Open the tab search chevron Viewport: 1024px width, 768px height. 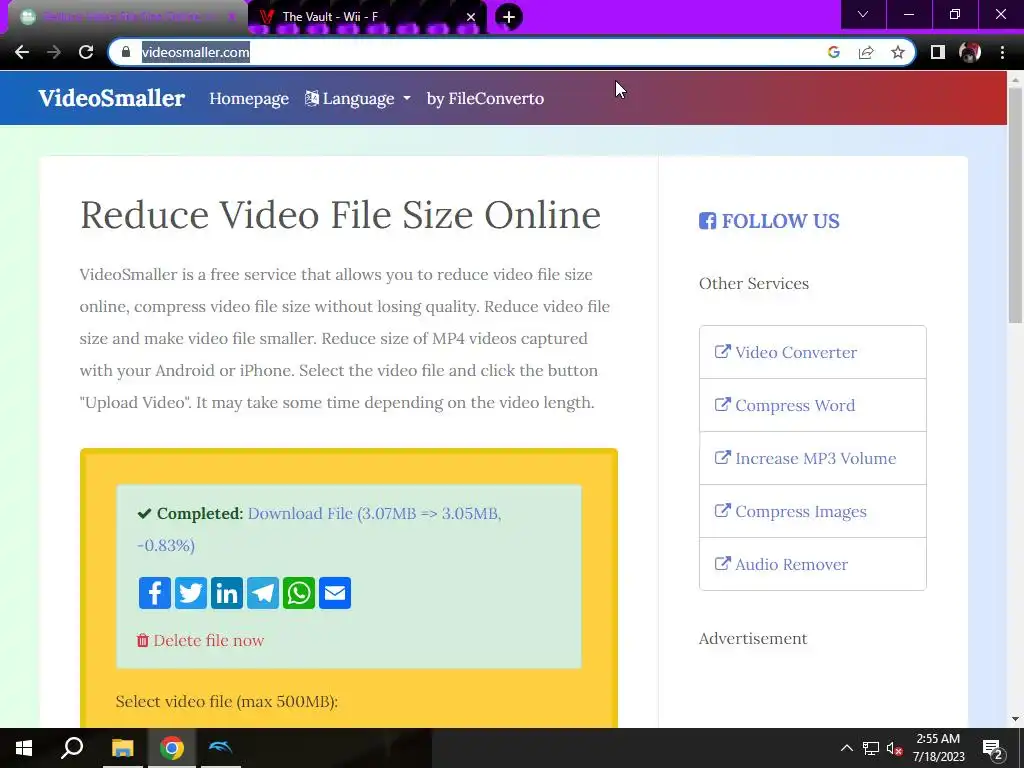click(x=863, y=14)
